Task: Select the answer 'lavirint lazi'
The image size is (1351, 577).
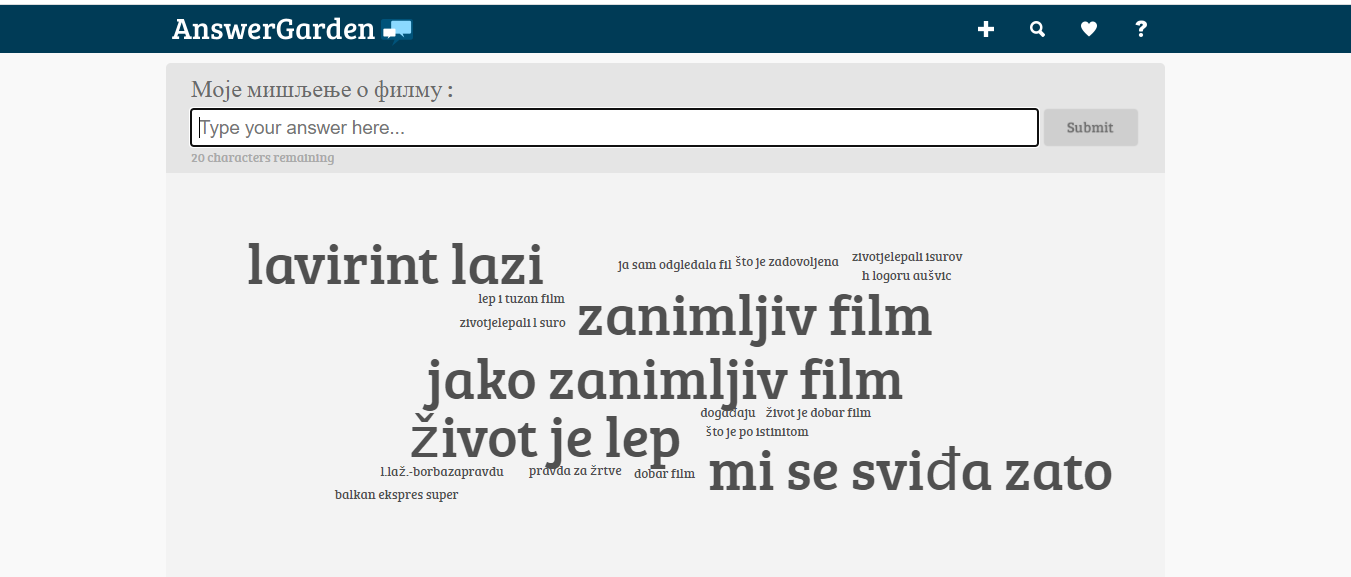Action: click(x=395, y=266)
